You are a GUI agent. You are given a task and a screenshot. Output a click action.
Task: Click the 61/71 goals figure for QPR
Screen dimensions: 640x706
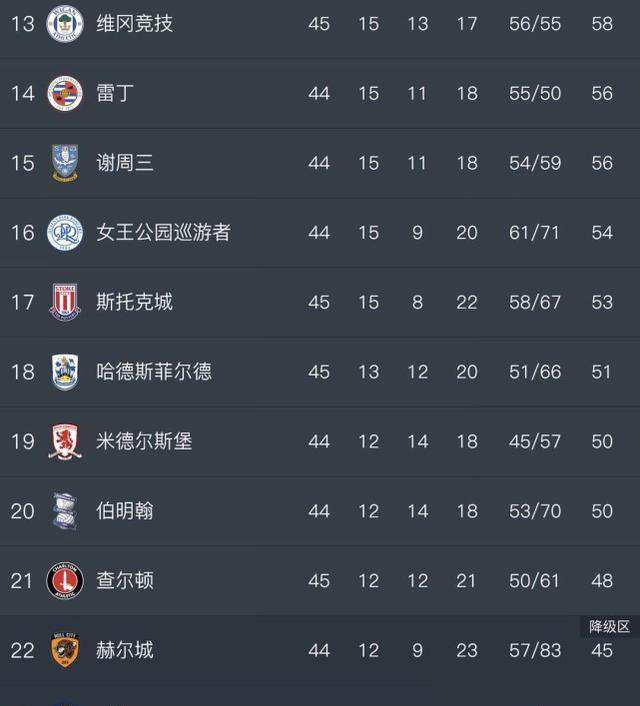[534, 233]
